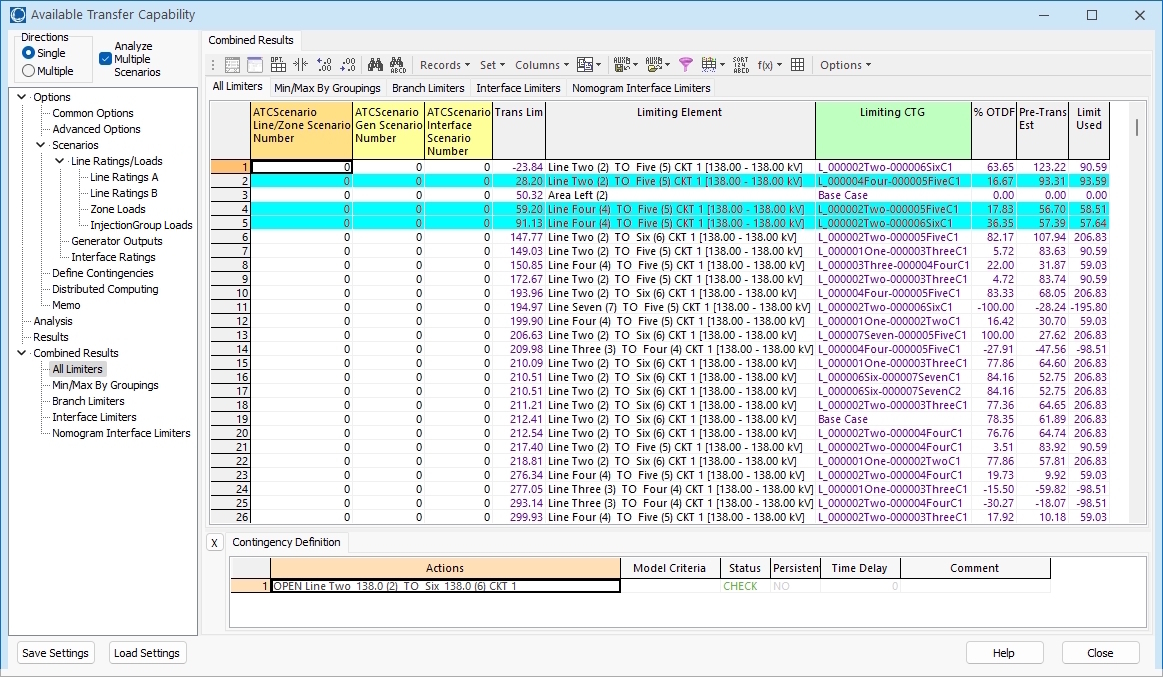Open the Records dropdown menu
Image resolution: width=1163 pixels, height=677 pixels.
444,65
